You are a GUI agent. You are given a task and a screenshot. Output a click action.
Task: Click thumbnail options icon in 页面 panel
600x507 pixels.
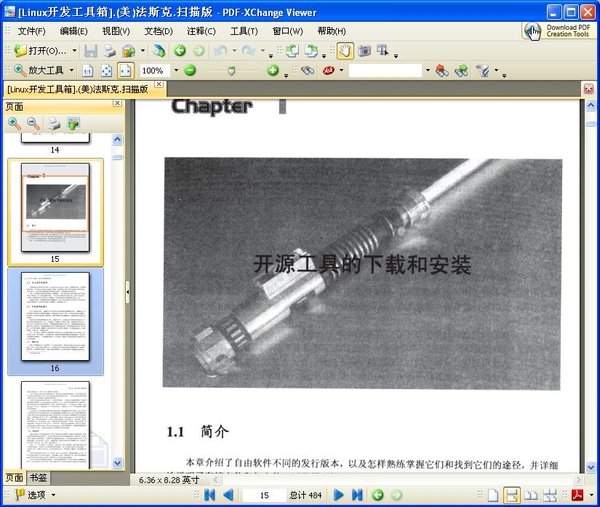coord(73,124)
